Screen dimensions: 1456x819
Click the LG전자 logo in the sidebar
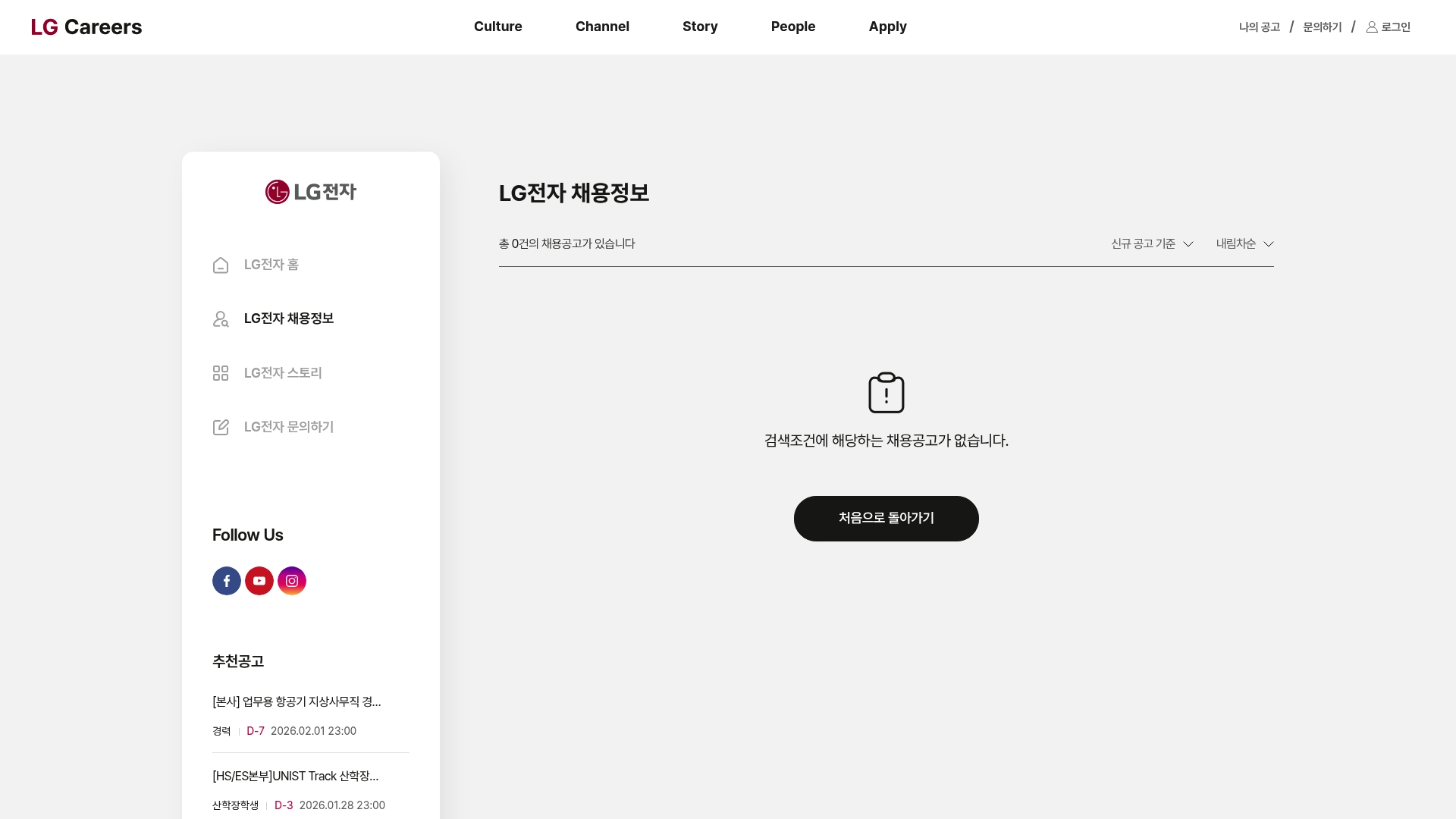click(310, 192)
